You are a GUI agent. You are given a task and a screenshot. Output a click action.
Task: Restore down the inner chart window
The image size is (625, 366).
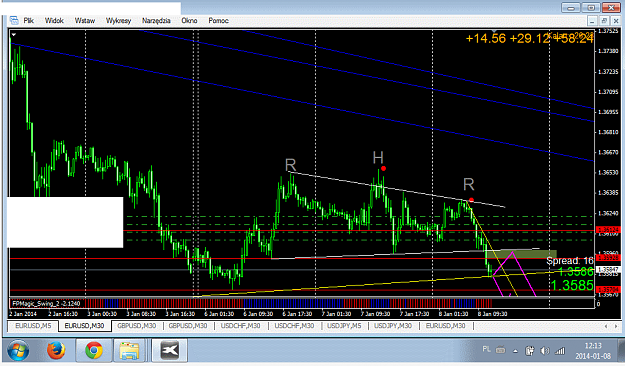[x=604, y=21]
